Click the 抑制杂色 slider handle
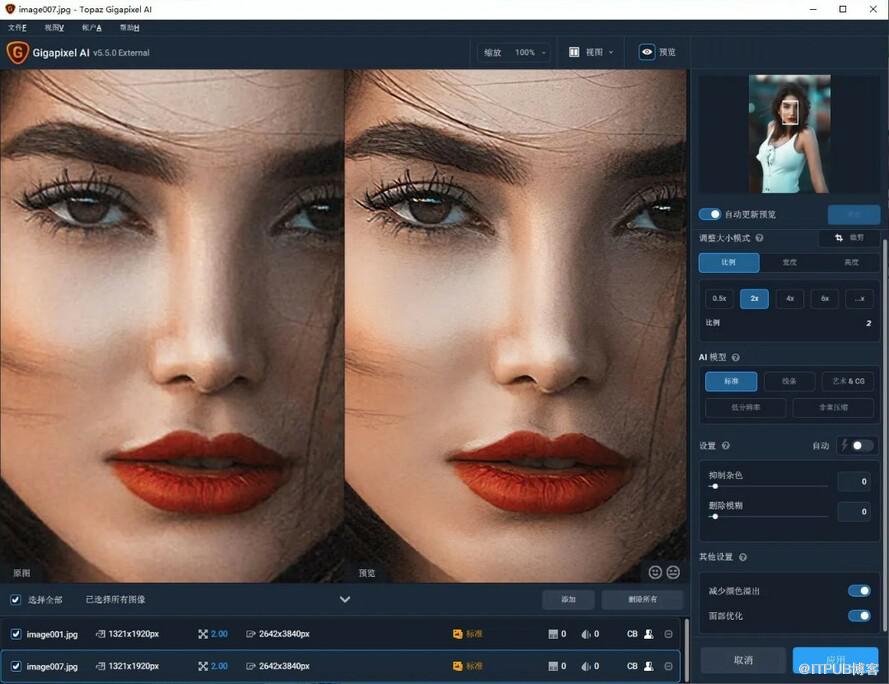Screen dimensions: 889x684 pyautogui.click(x=716, y=487)
